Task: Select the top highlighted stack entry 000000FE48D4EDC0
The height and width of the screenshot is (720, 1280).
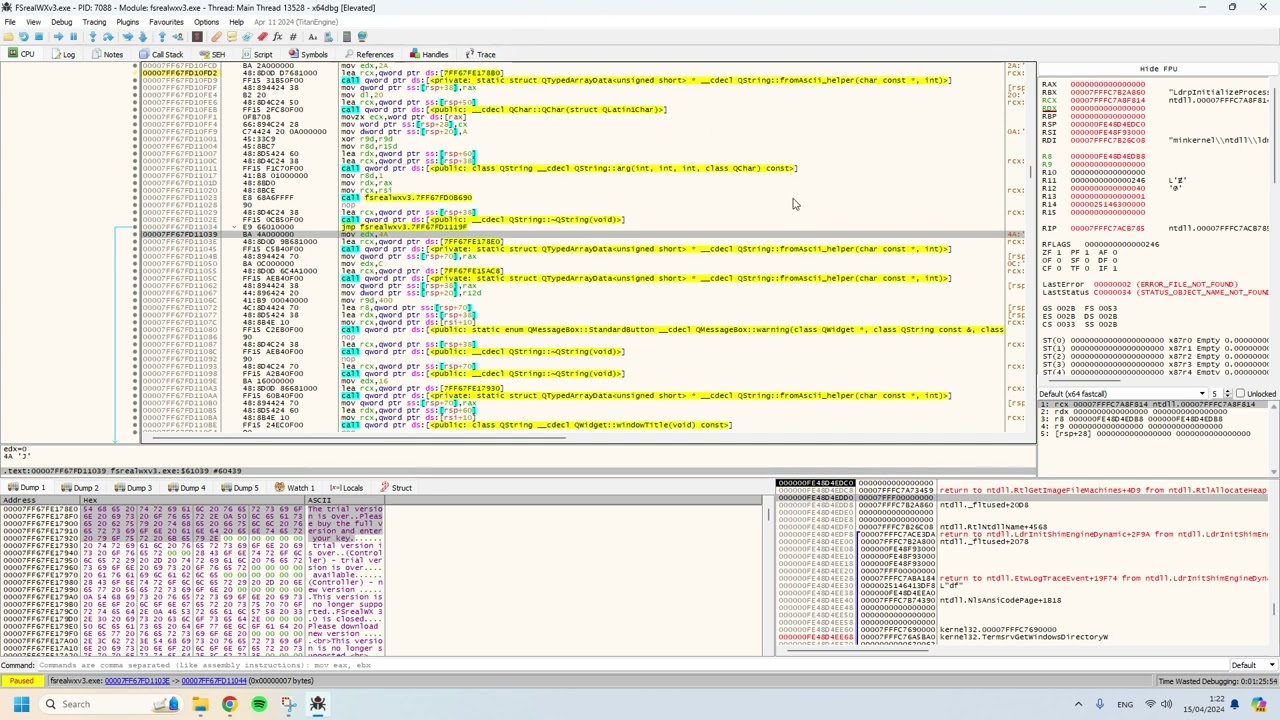Action: 815,483
